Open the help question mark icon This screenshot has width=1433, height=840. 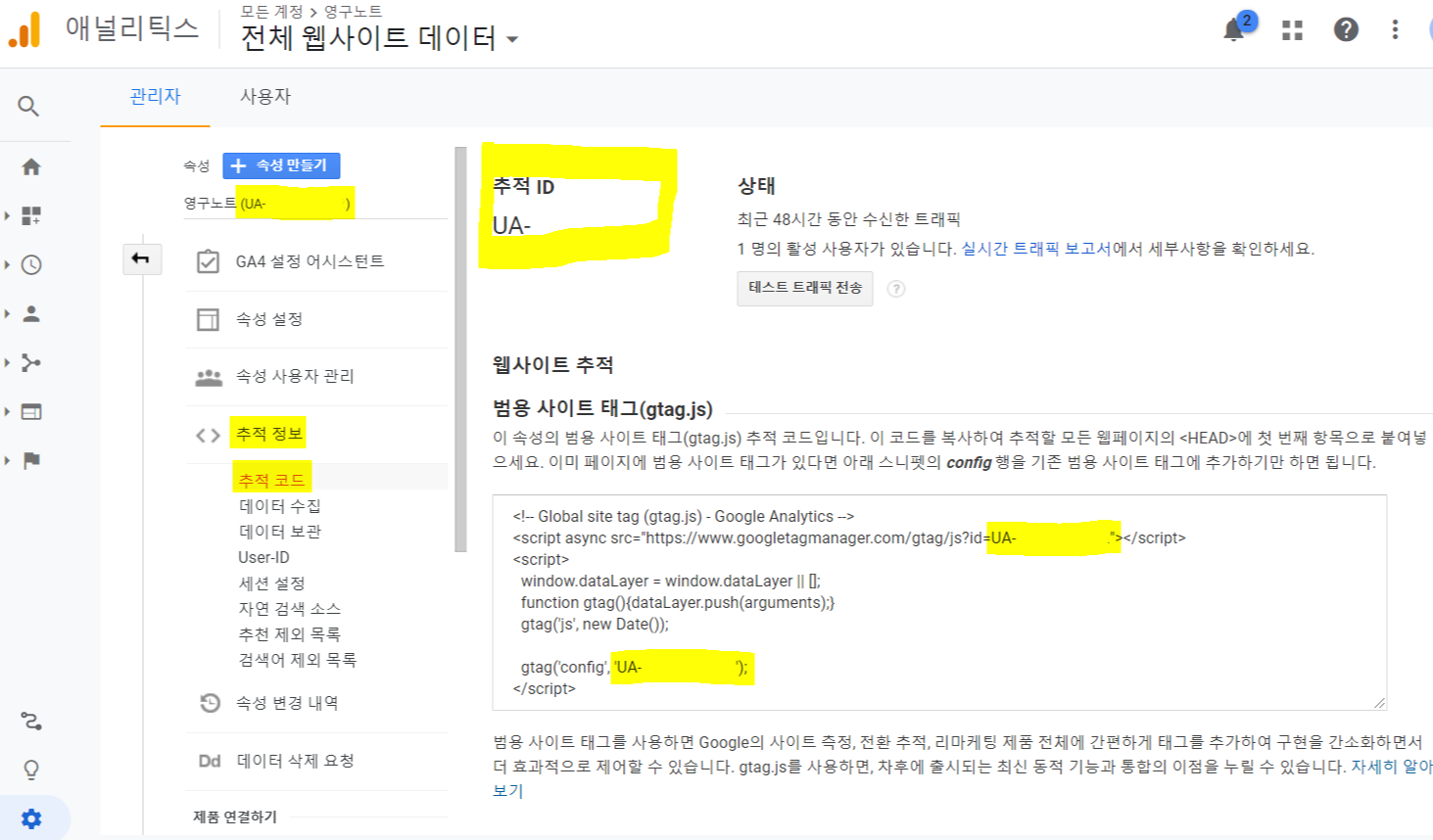pyautogui.click(x=1346, y=30)
